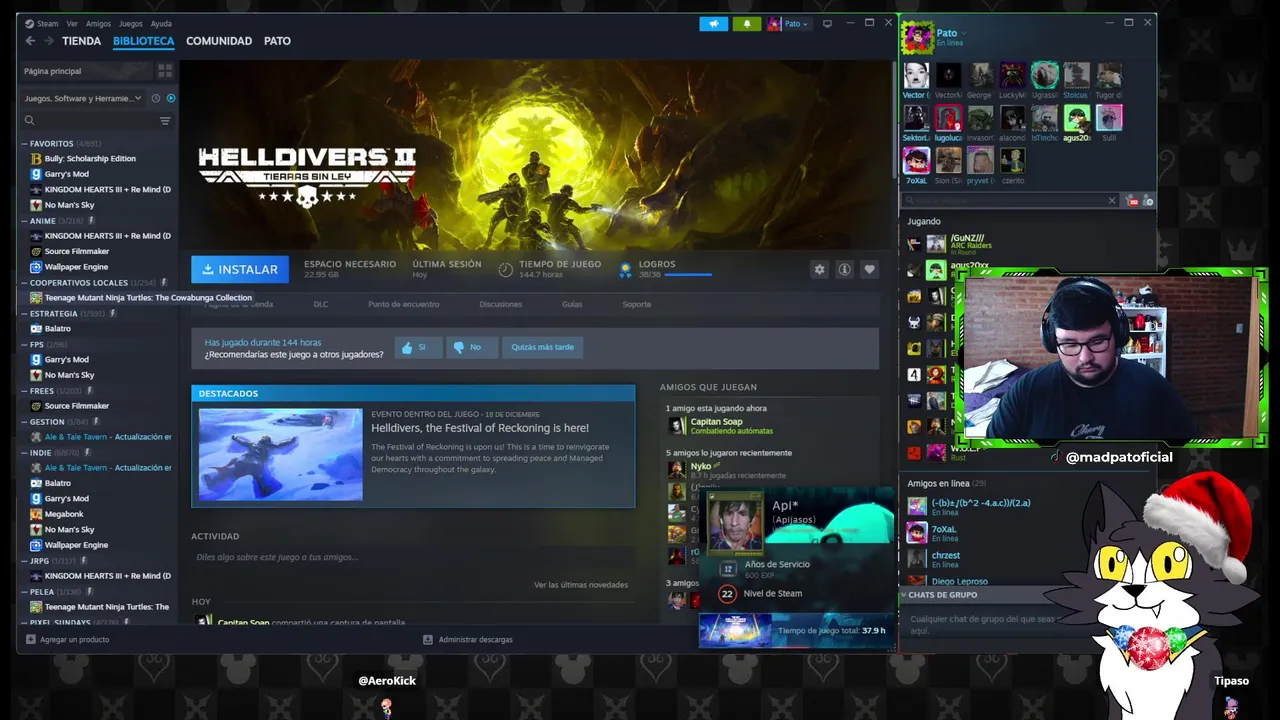Open Página principal library home
Viewport: 1280px width, 720px height.
point(87,71)
